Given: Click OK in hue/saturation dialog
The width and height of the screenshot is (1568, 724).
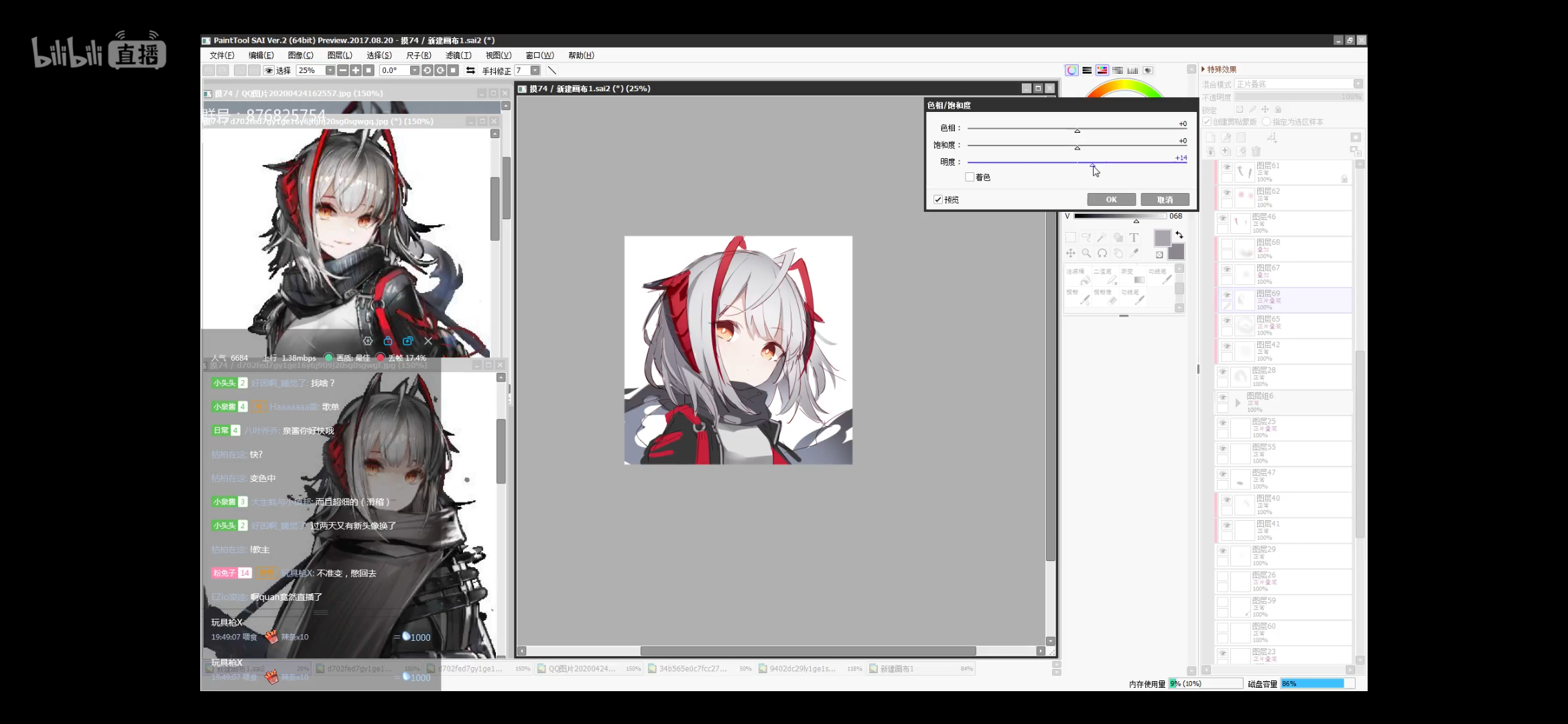Looking at the screenshot, I should pos(1111,199).
